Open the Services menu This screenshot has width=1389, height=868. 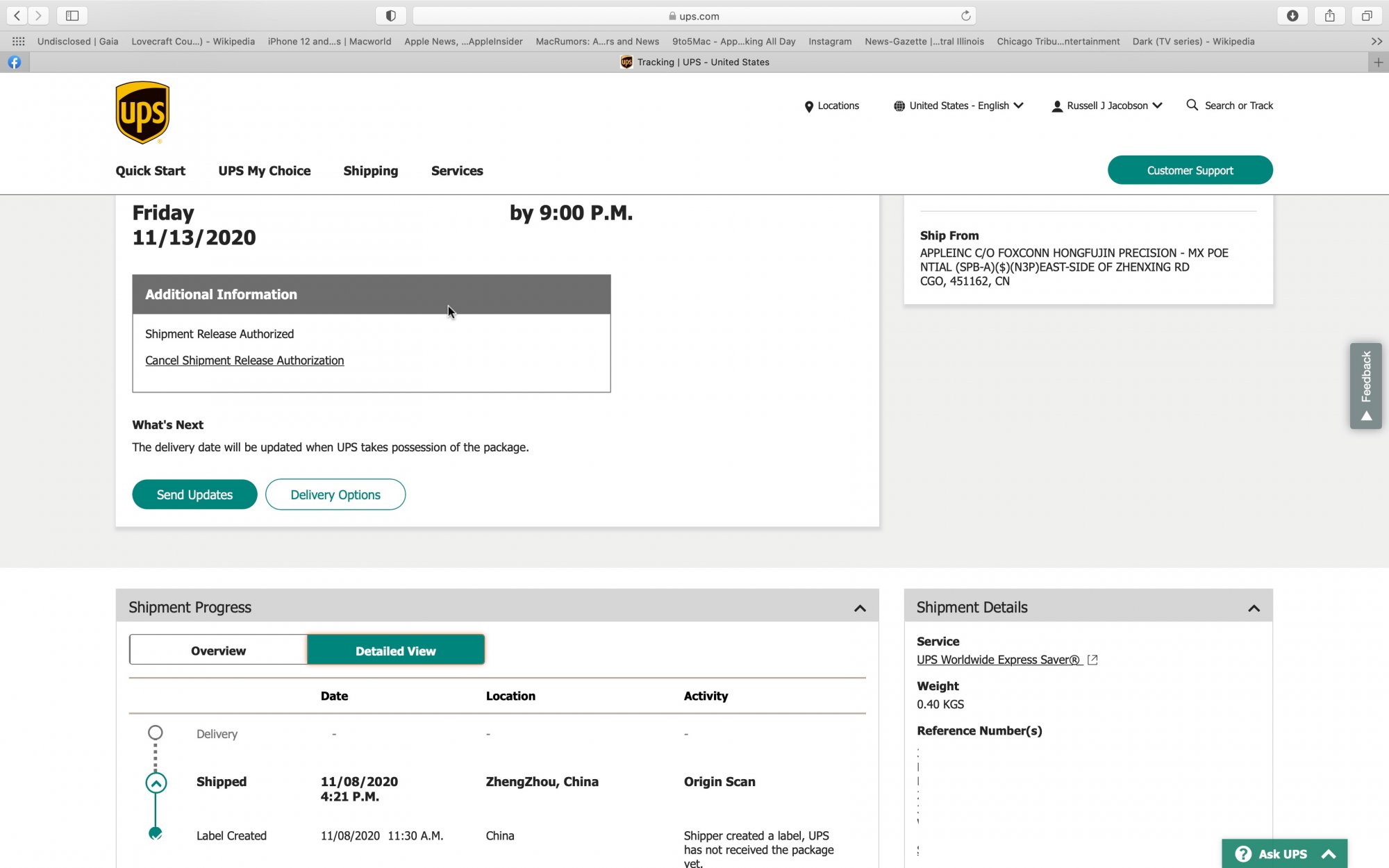click(x=457, y=171)
